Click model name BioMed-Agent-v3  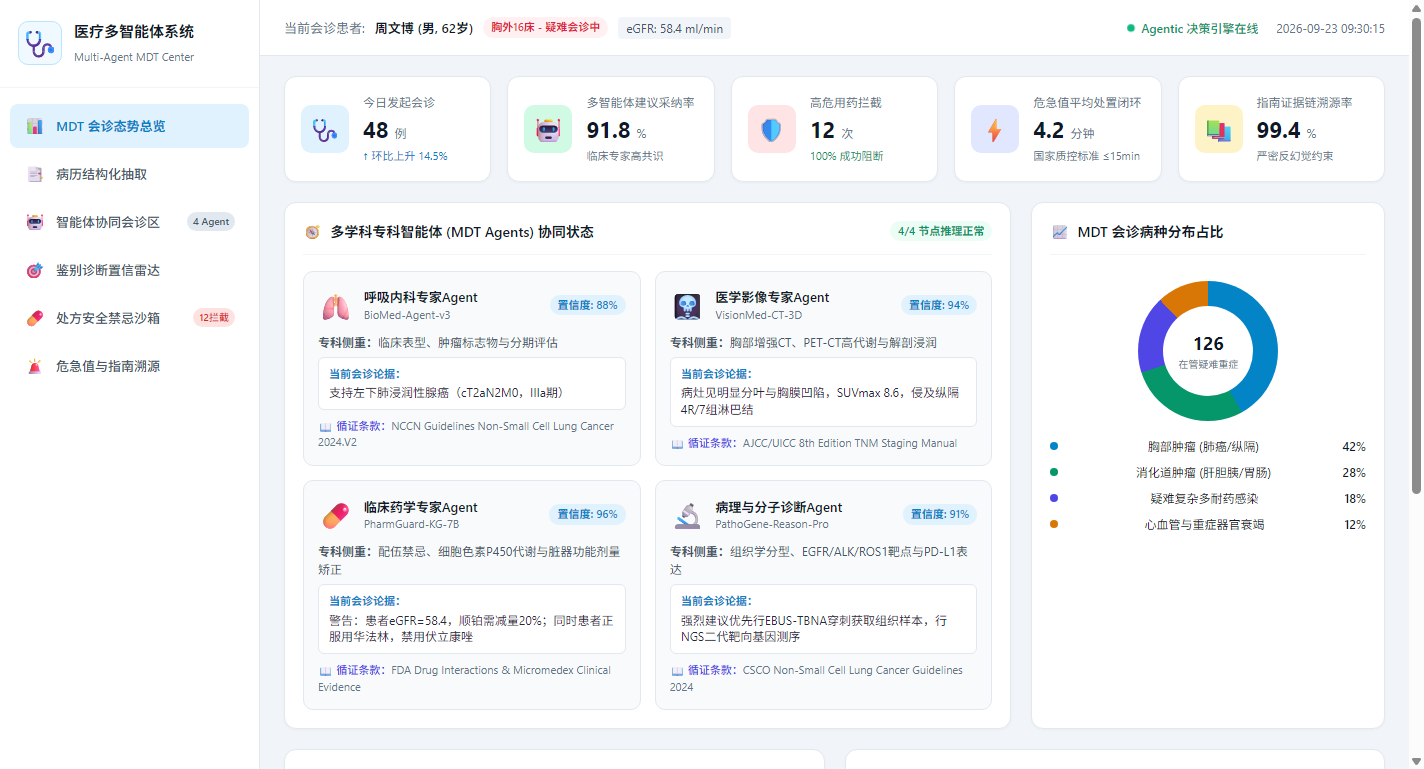pyautogui.click(x=407, y=314)
